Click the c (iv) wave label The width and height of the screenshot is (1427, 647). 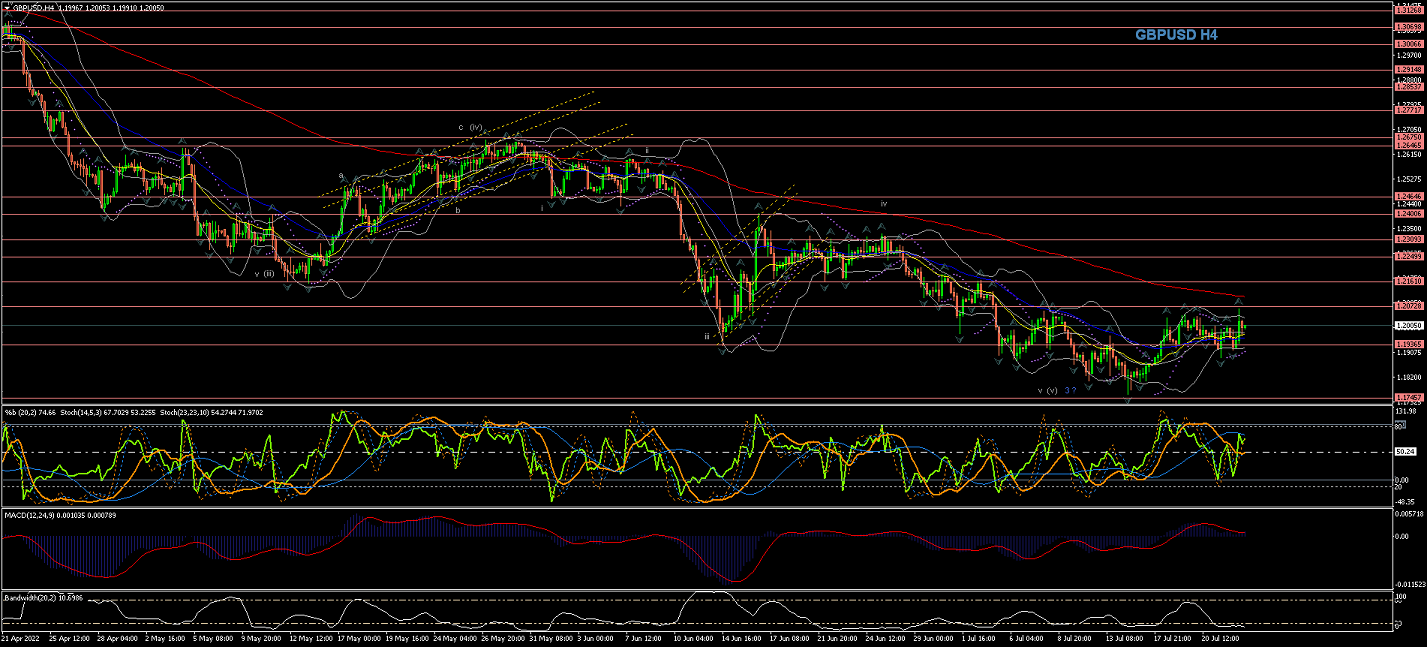471,127
